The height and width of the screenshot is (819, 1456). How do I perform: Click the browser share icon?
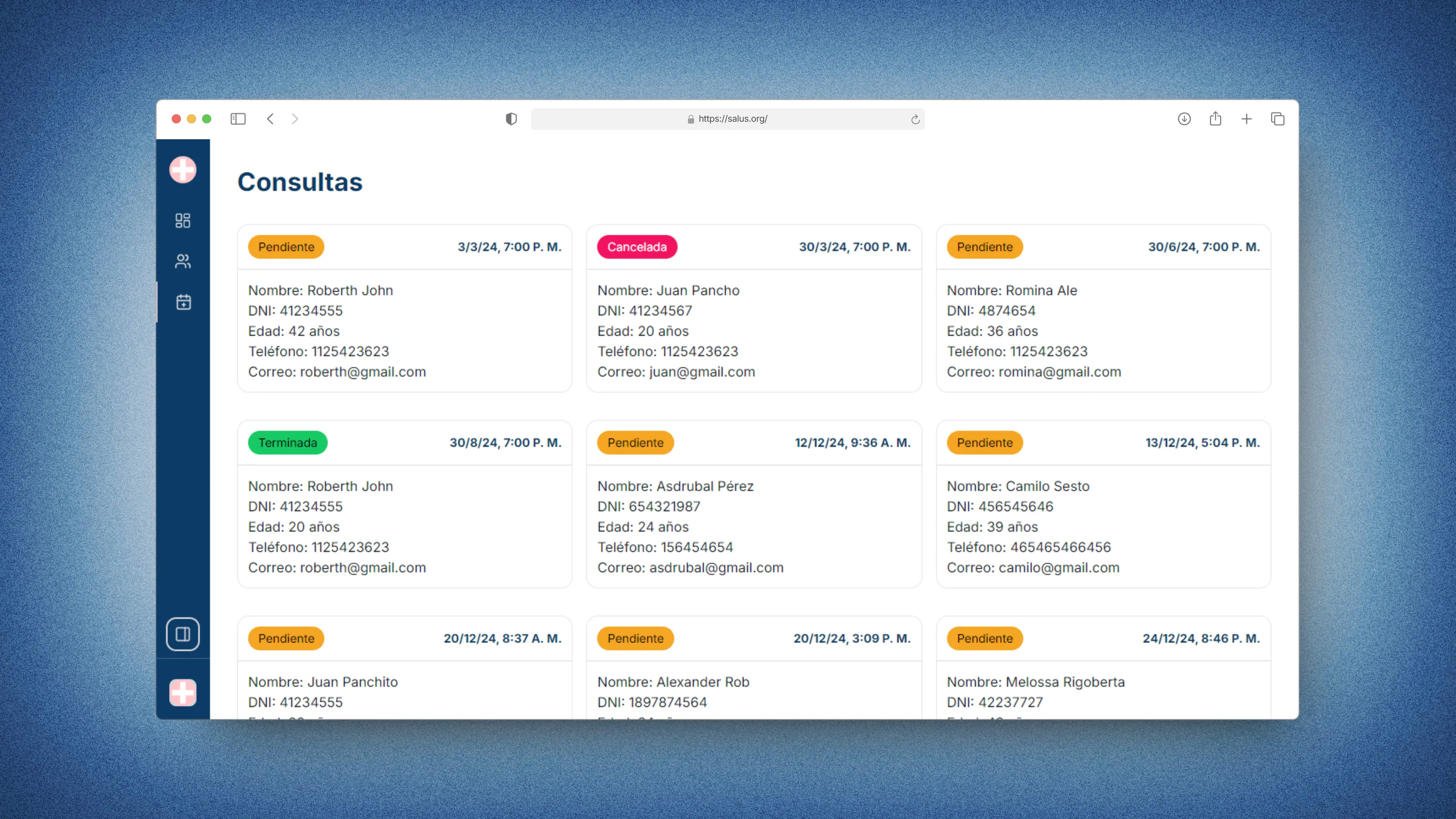tap(1215, 118)
